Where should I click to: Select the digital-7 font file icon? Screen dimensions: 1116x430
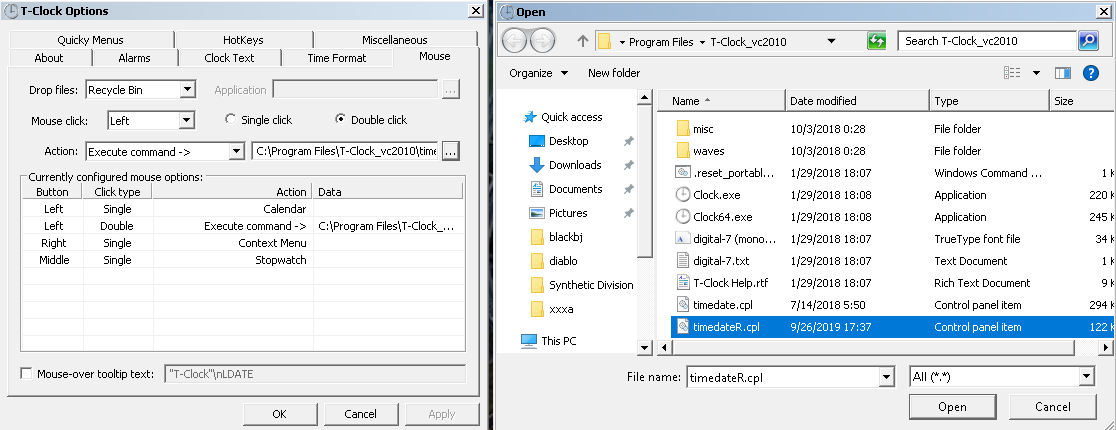[683, 239]
